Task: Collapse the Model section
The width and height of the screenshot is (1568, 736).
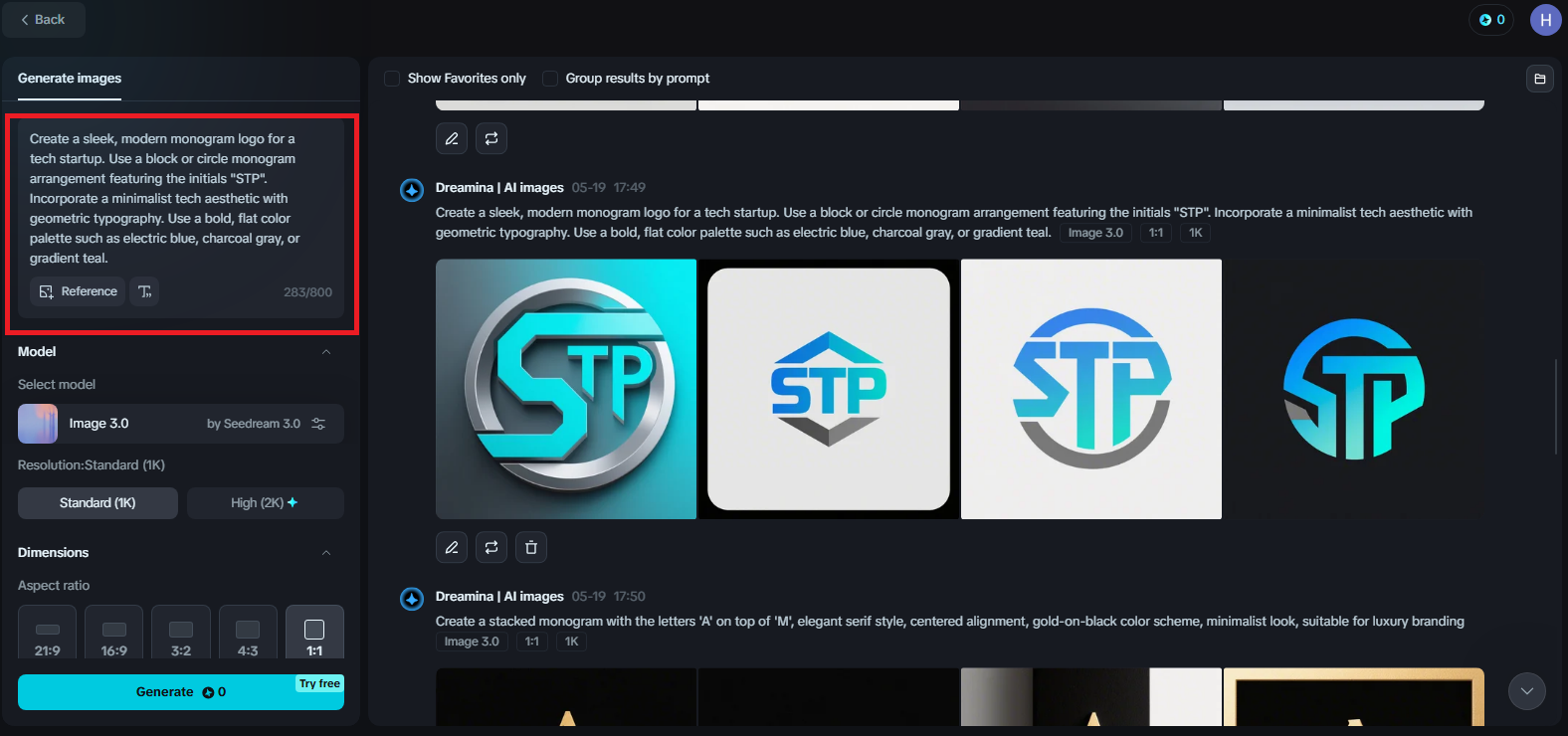Action: point(326,352)
